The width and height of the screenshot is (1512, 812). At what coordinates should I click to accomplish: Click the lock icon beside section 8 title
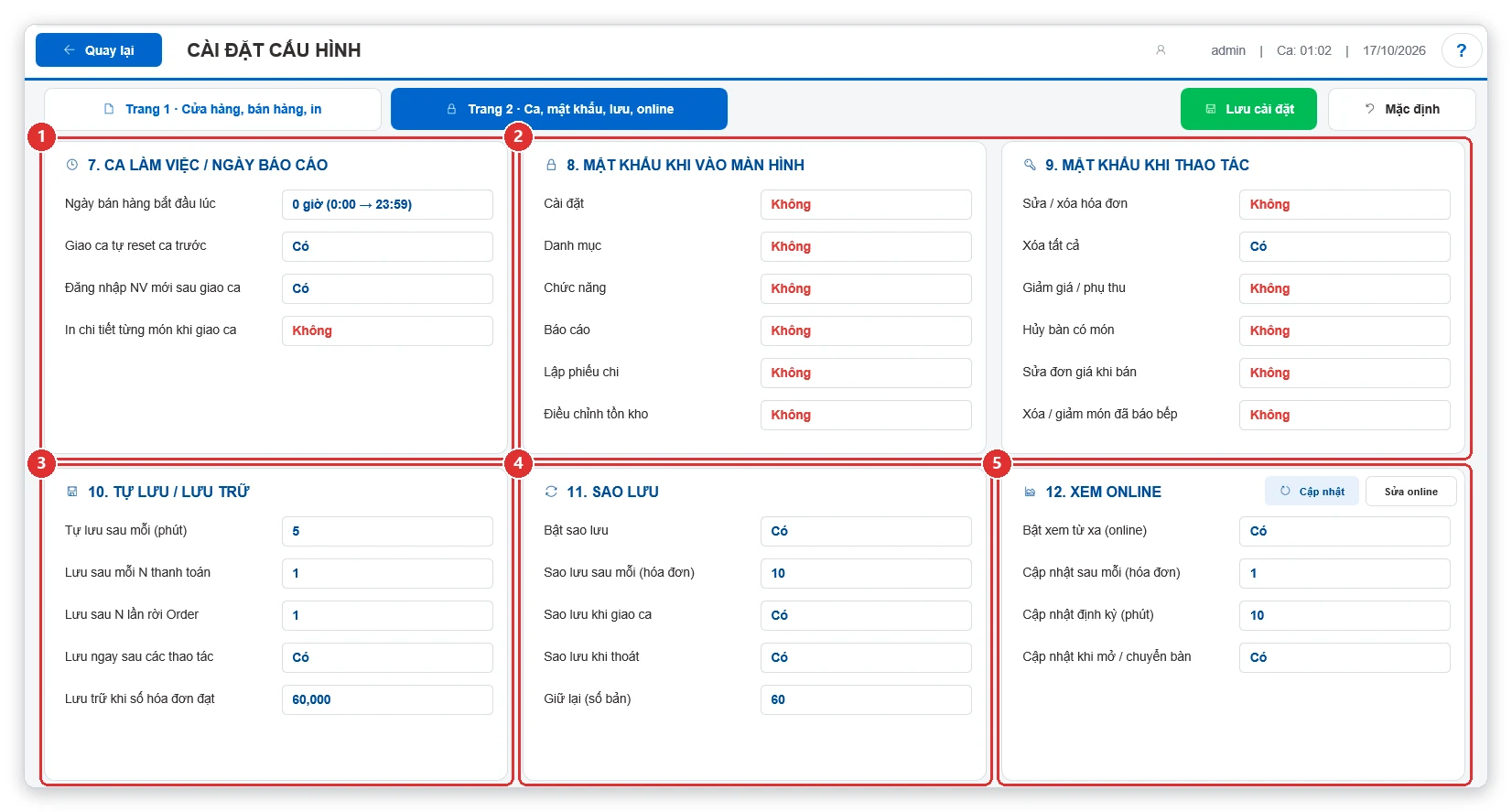click(551, 165)
